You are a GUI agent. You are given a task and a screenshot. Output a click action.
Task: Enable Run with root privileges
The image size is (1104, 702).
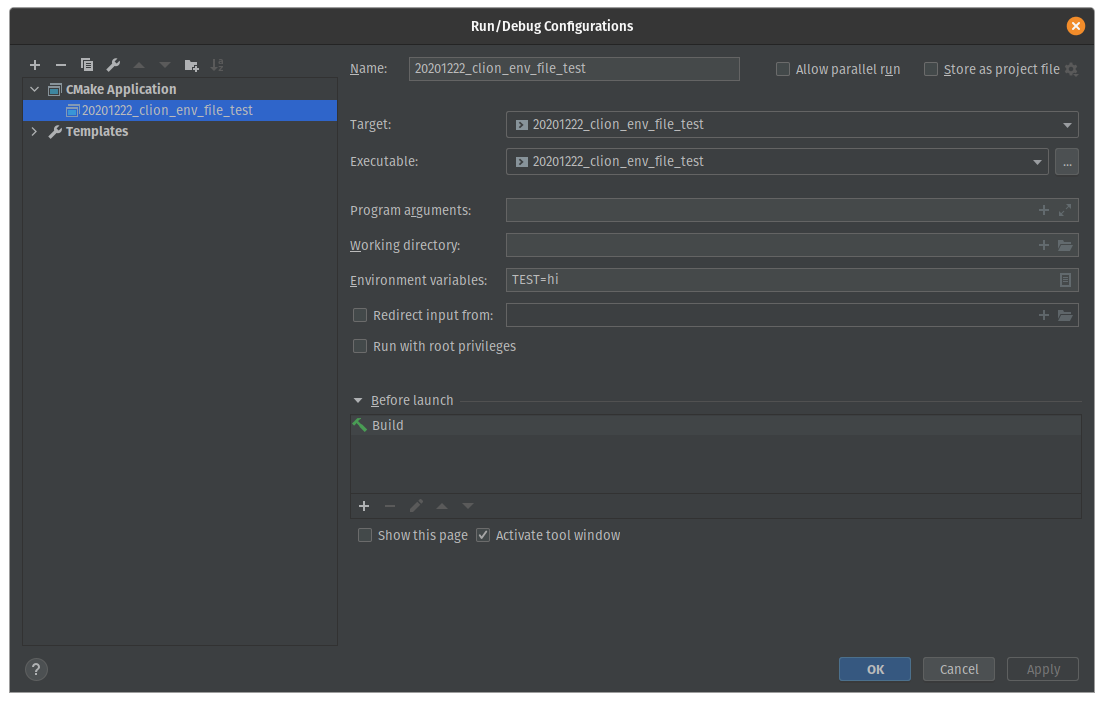coord(360,346)
